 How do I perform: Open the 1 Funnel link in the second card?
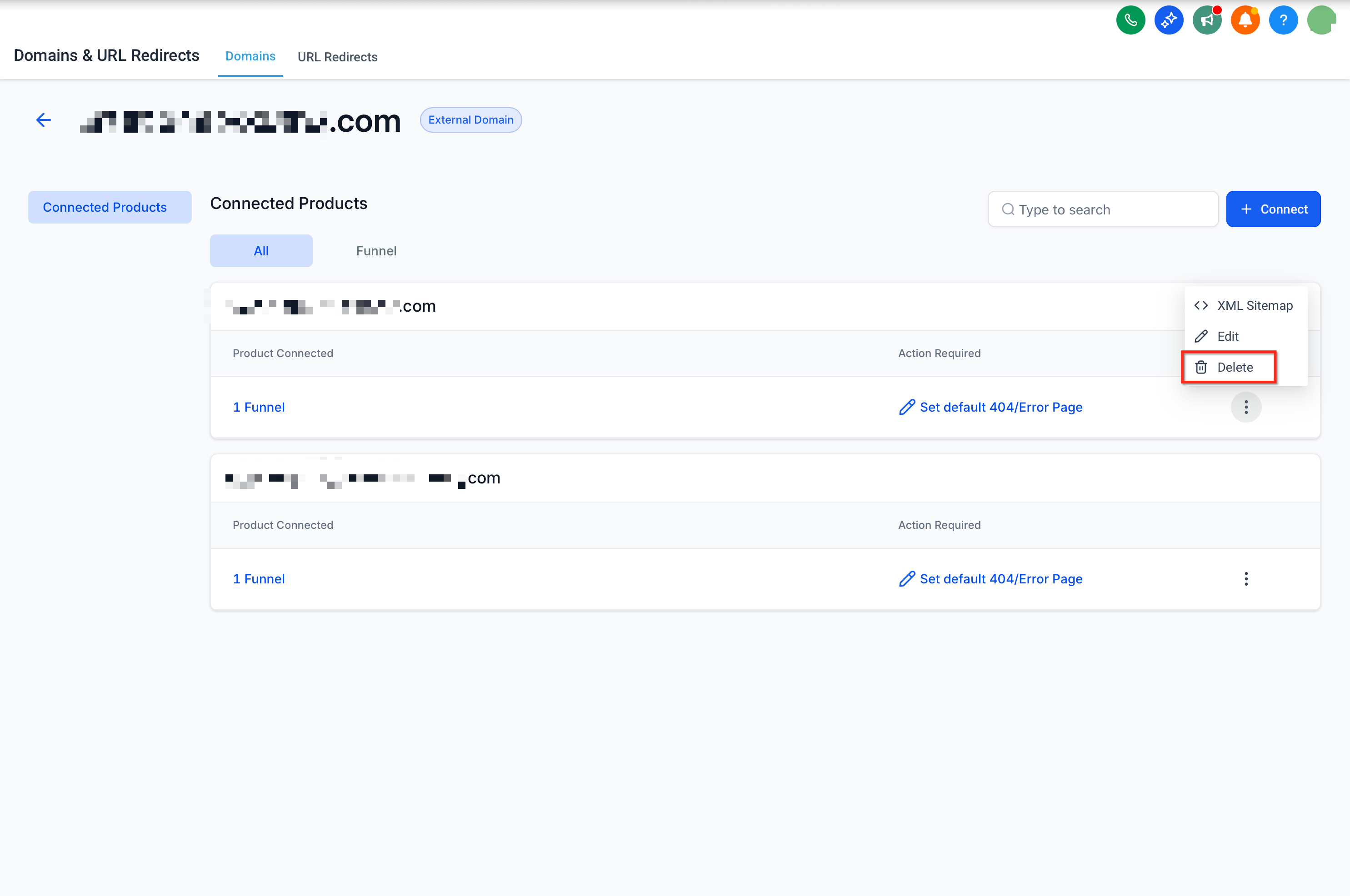[259, 579]
